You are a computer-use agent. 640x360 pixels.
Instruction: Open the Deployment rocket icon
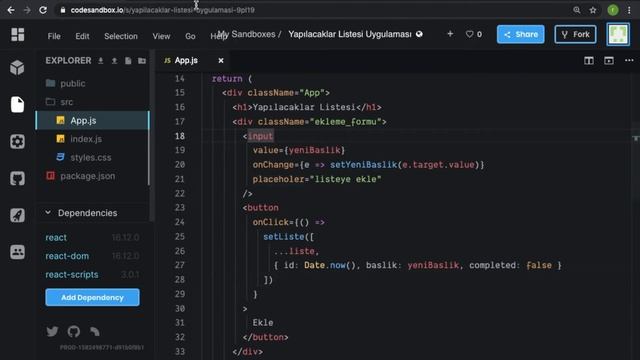[17, 215]
